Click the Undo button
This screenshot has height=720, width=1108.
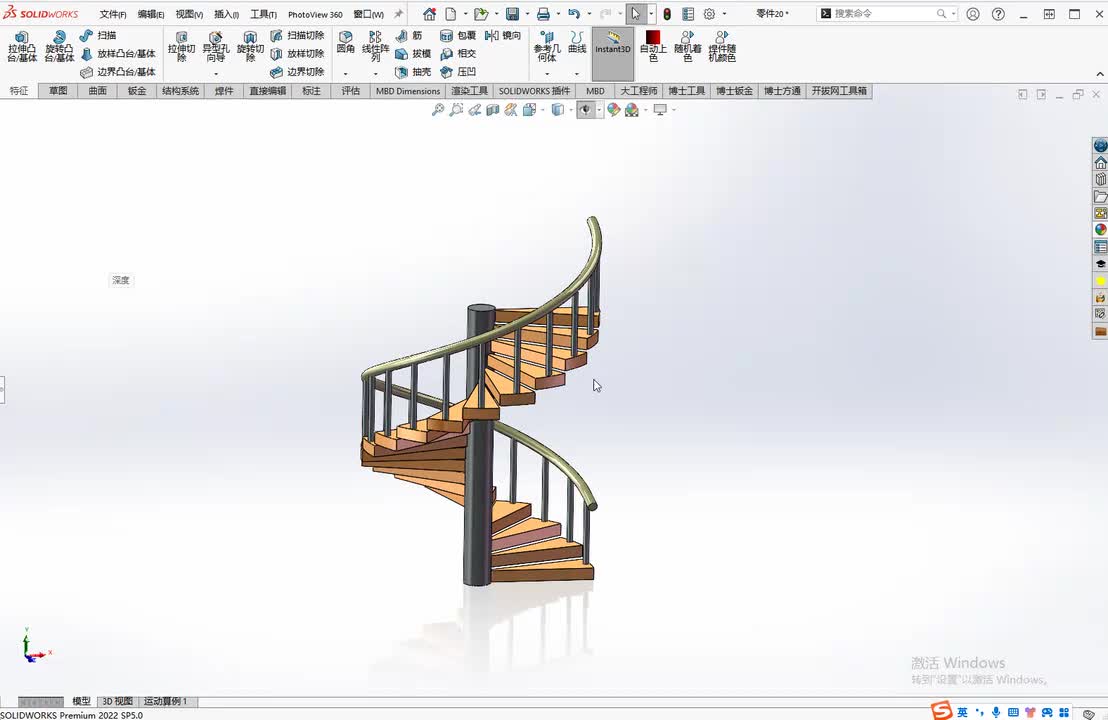point(574,14)
